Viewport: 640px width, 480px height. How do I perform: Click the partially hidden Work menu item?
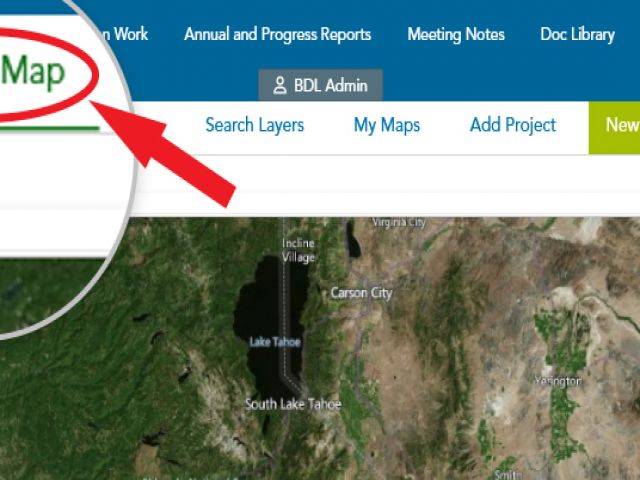coord(127,34)
